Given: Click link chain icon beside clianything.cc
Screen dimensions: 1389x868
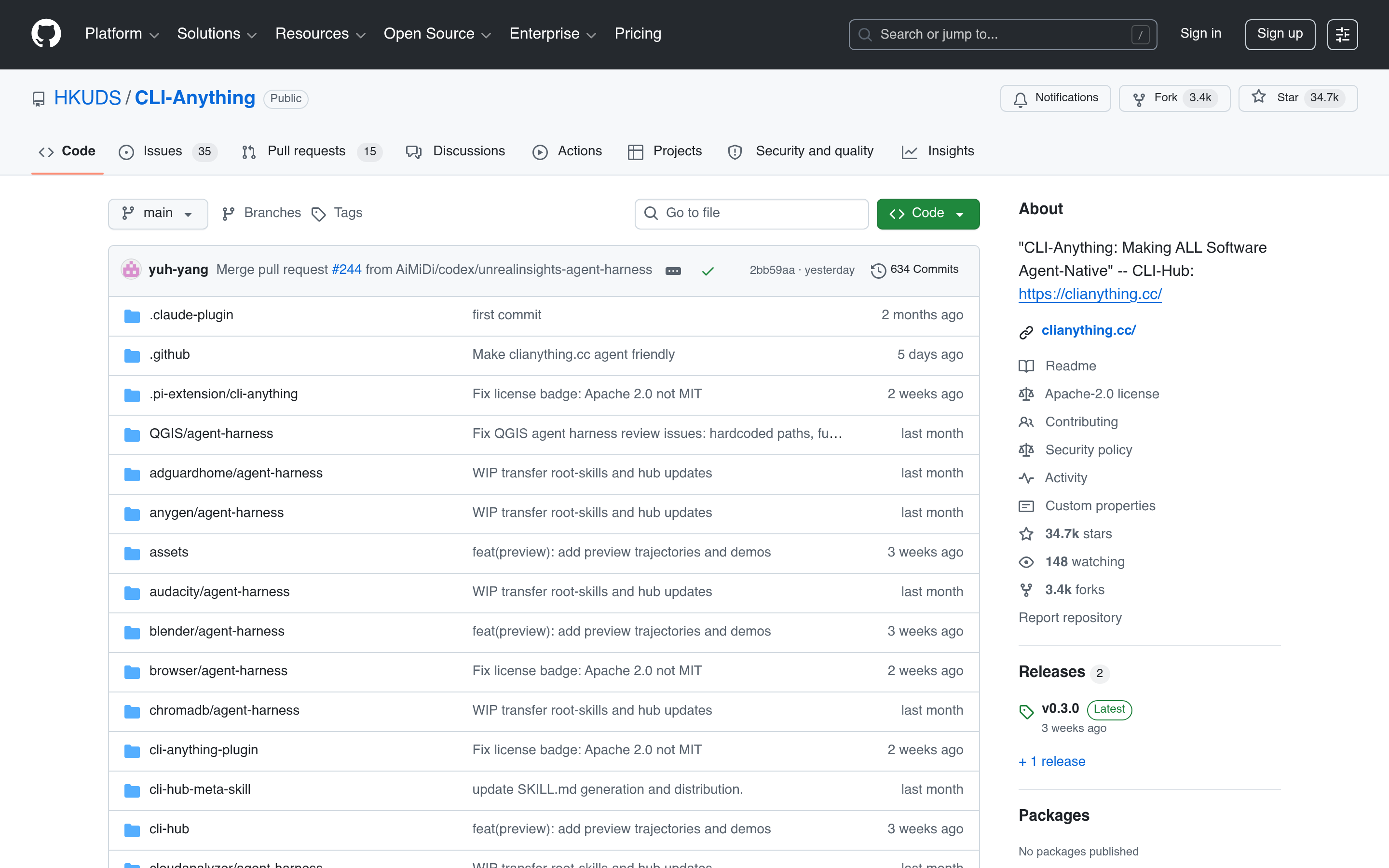Looking at the screenshot, I should (x=1026, y=332).
